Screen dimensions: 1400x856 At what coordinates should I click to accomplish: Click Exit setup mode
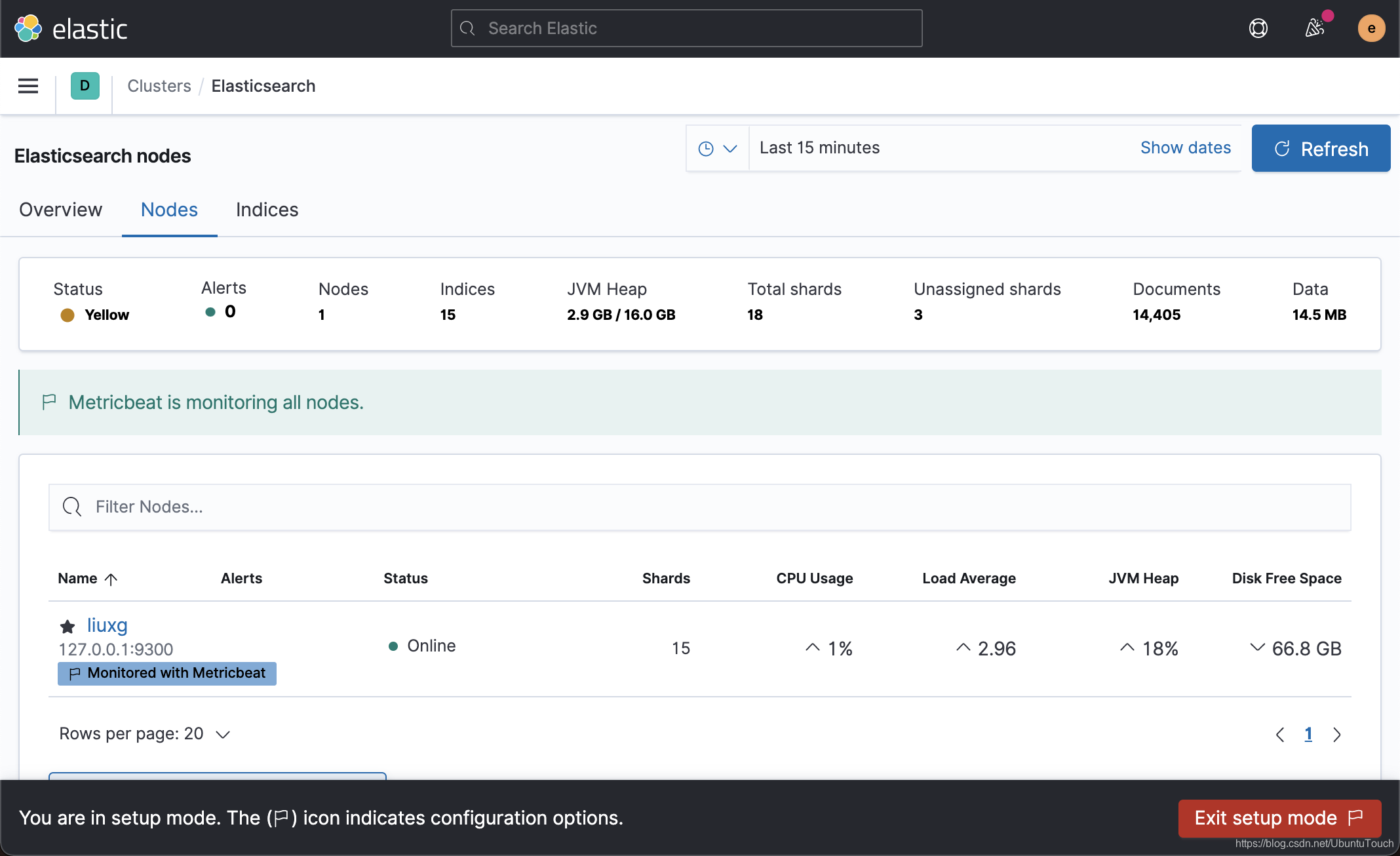[x=1278, y=818]
